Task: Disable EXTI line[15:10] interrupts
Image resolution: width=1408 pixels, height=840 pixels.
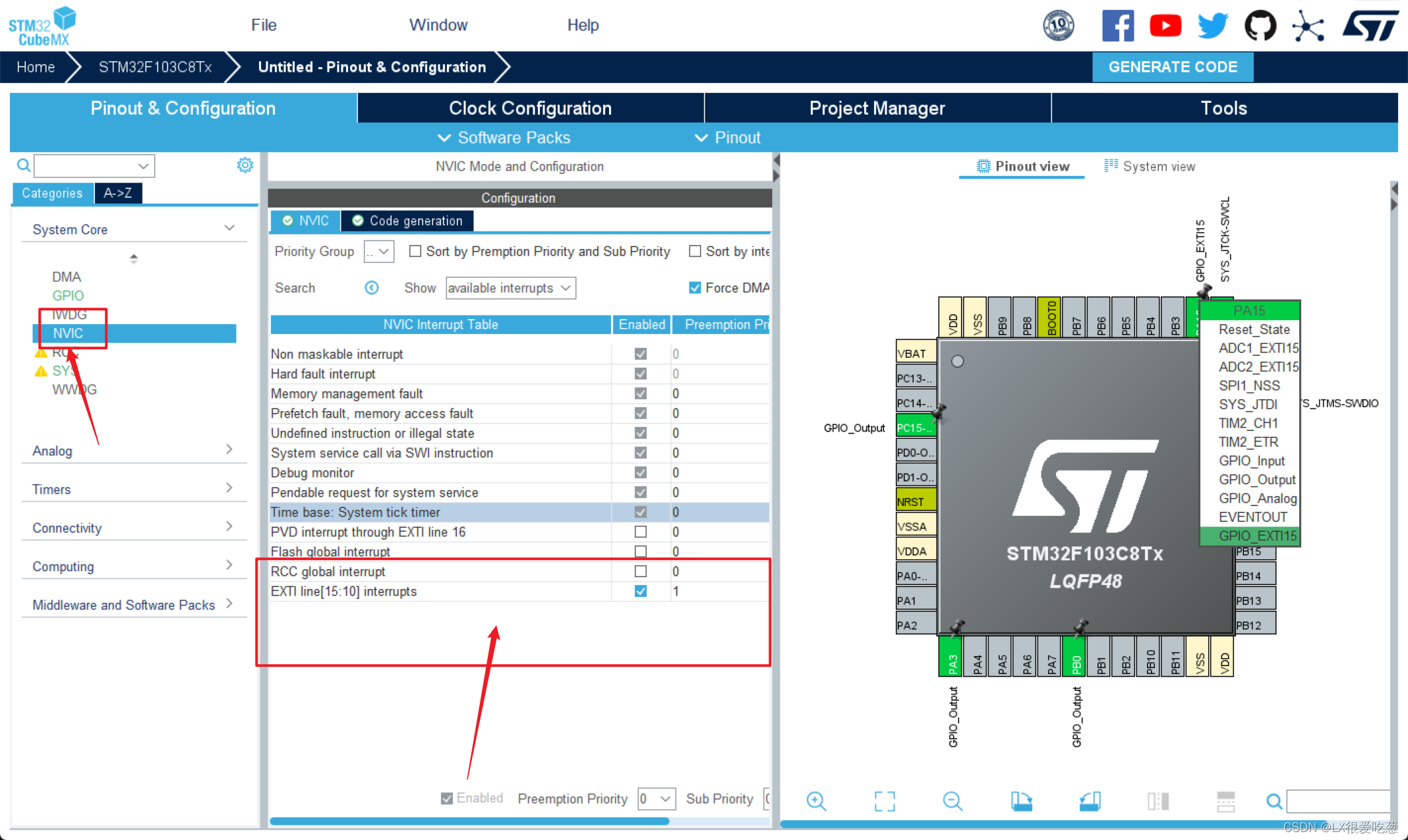Action: pos(640,591)
